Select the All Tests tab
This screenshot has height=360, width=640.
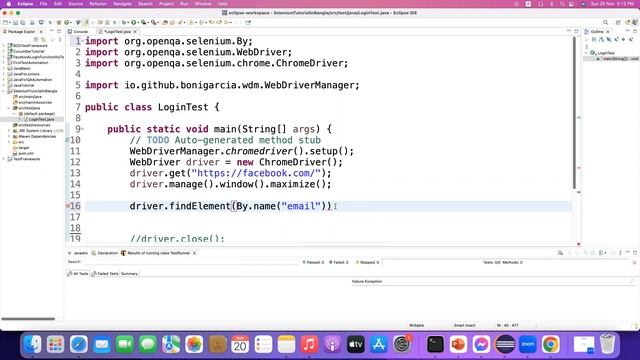(x=78, y=274)
